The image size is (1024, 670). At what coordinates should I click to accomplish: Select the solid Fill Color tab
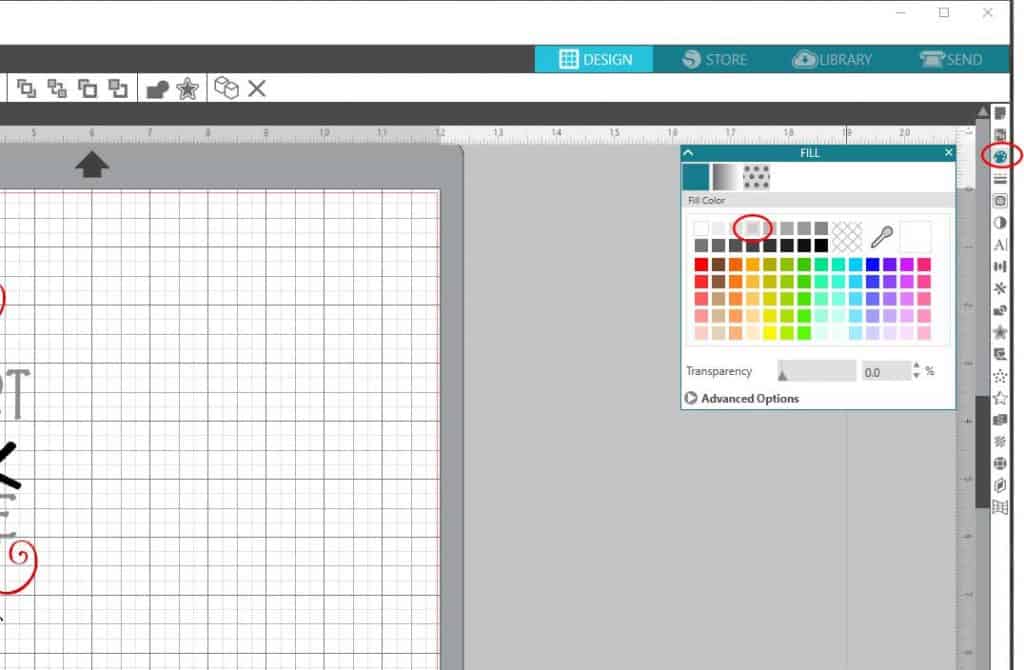[696, 177]
